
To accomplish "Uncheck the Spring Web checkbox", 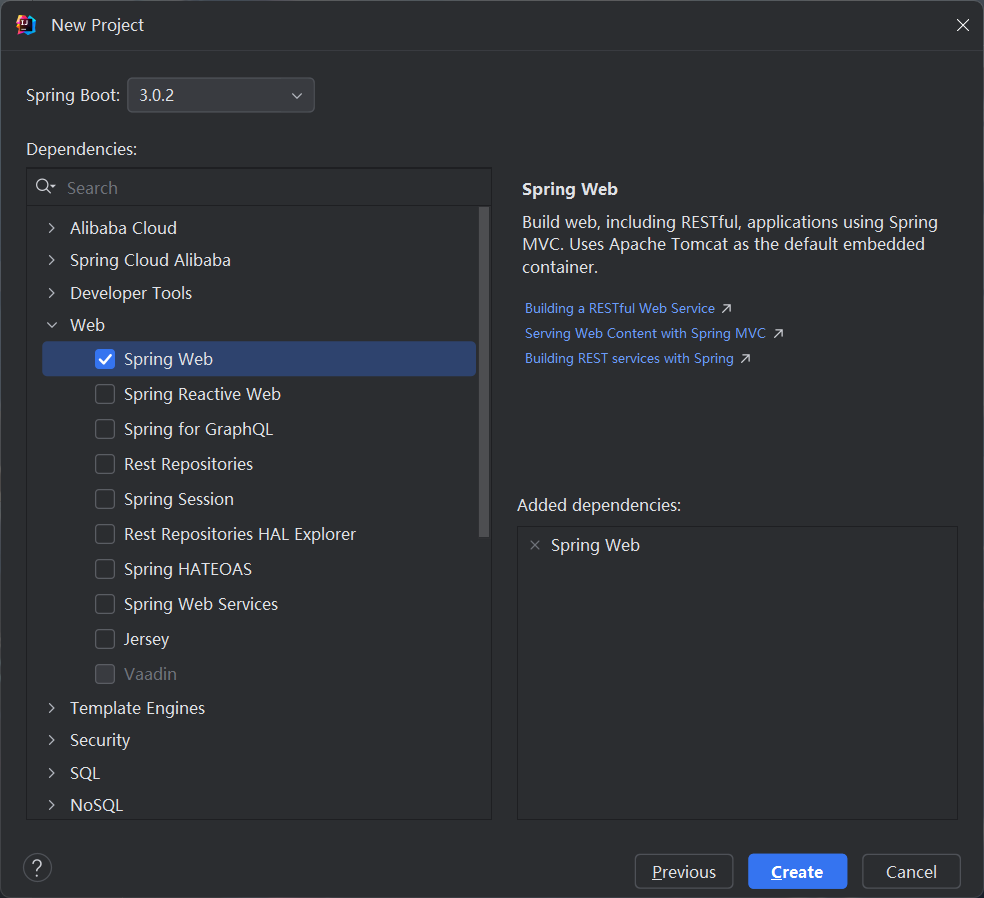I will click(105, 359).
